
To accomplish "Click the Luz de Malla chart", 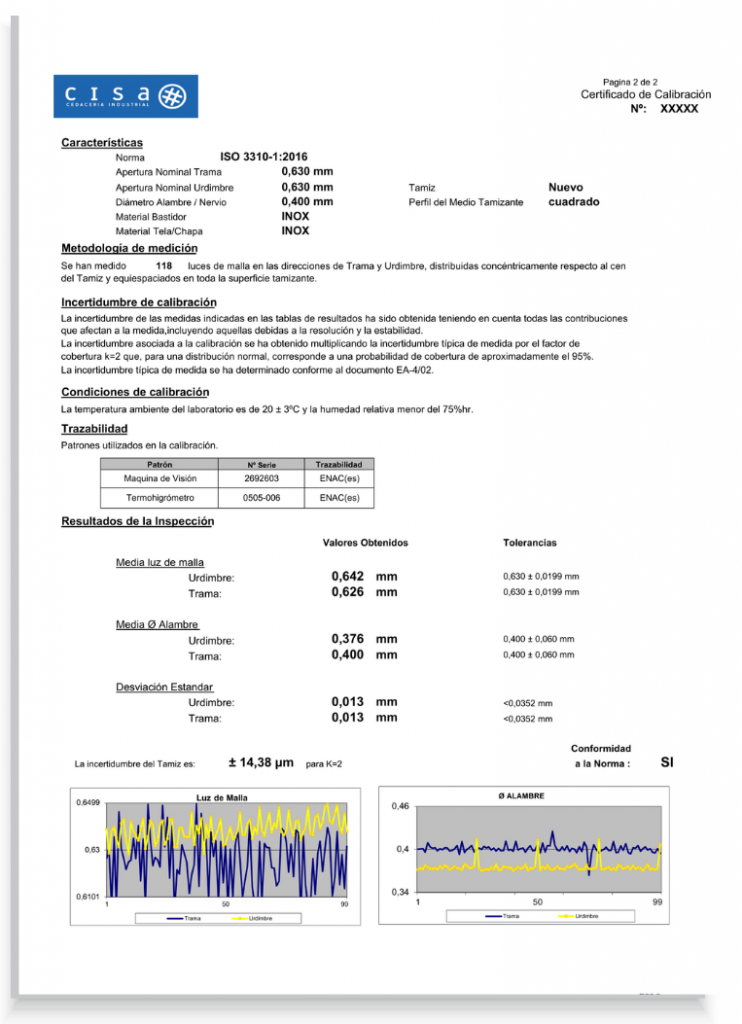I will coord(227,853).
